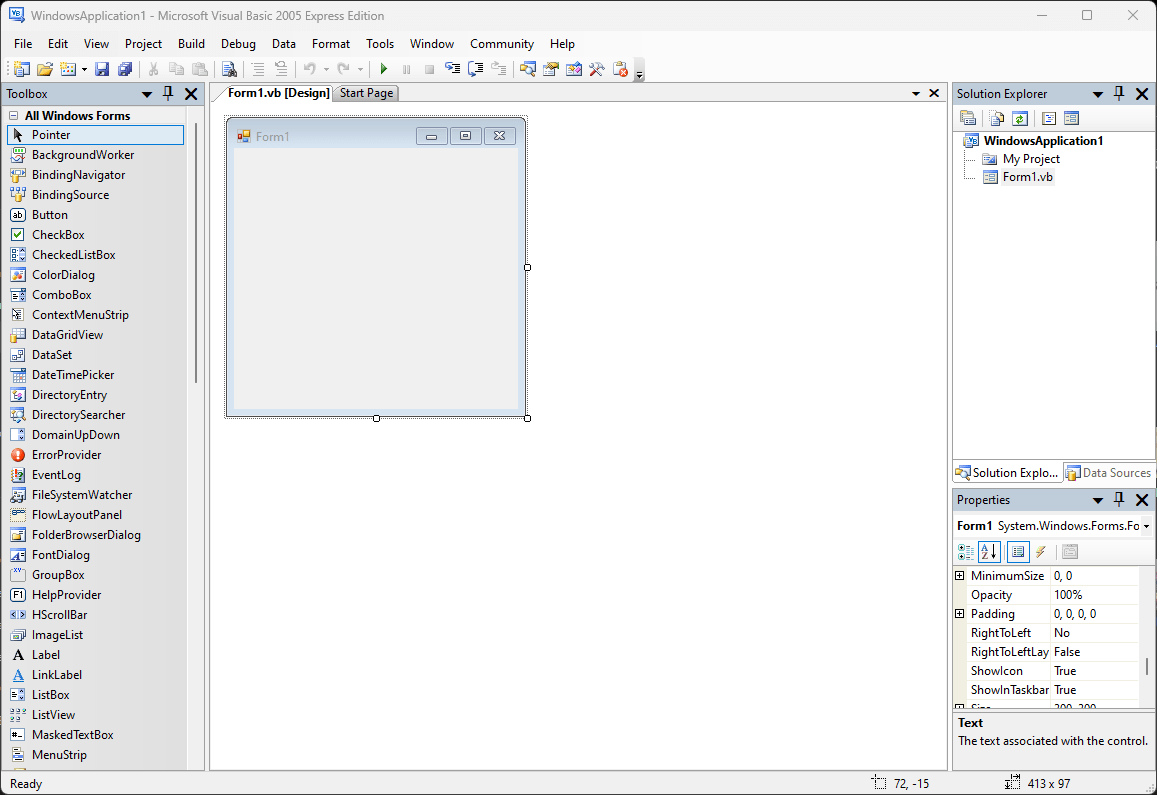
Task: Open the Add New Item dropdown arrow
Action: [84, 69]
